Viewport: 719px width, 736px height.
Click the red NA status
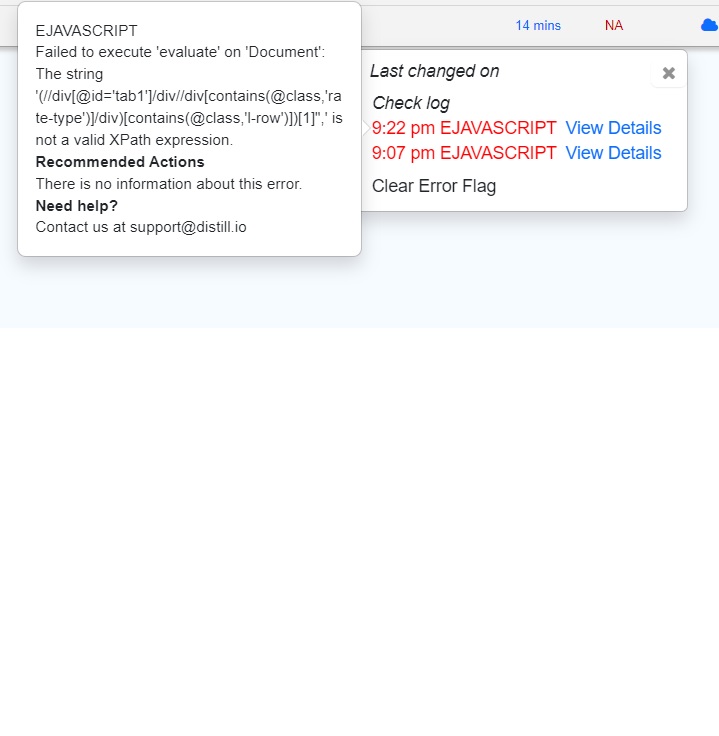coord(614,25)
